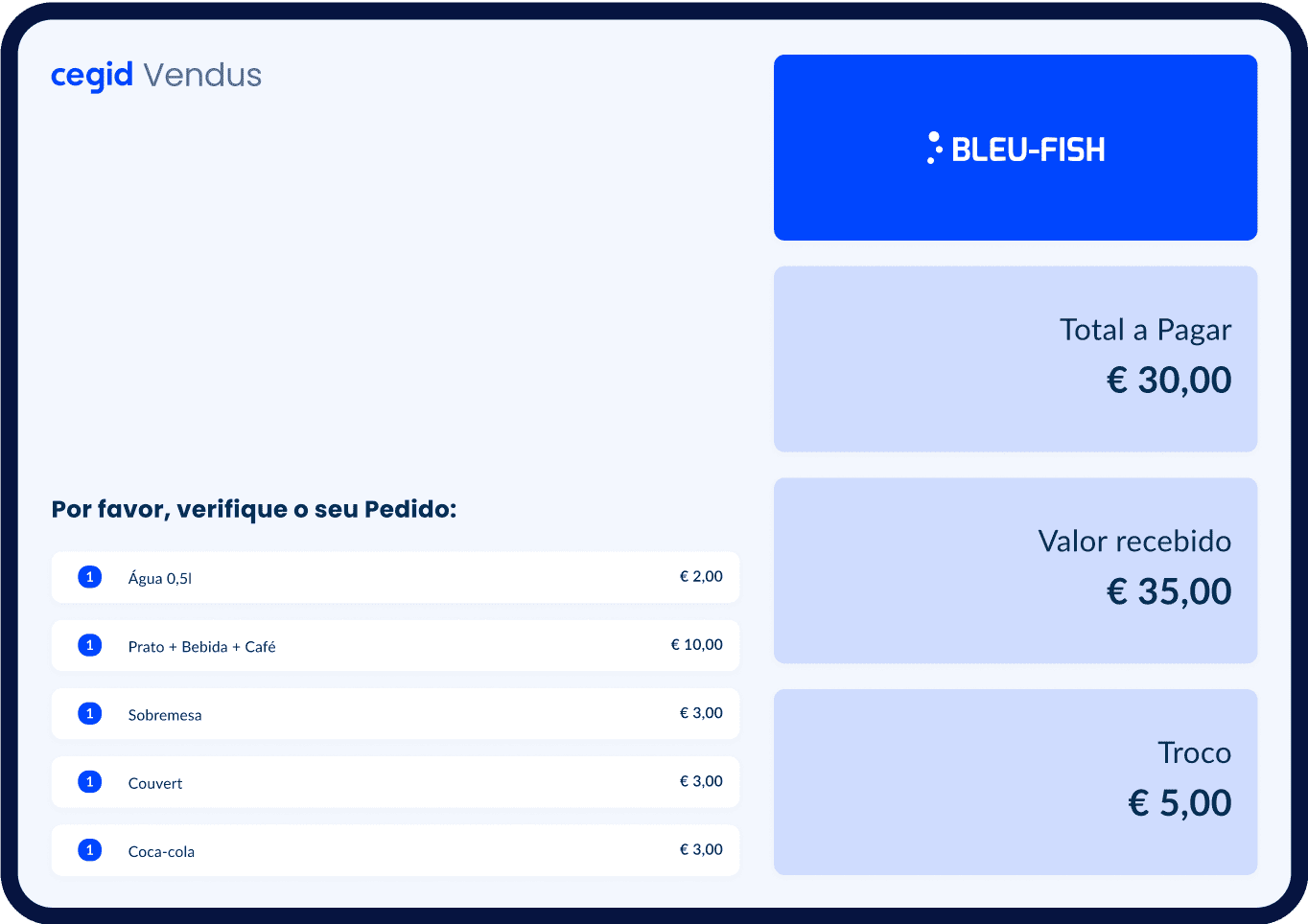Select the BLEU-FISH brand icon

click(931, 148)
